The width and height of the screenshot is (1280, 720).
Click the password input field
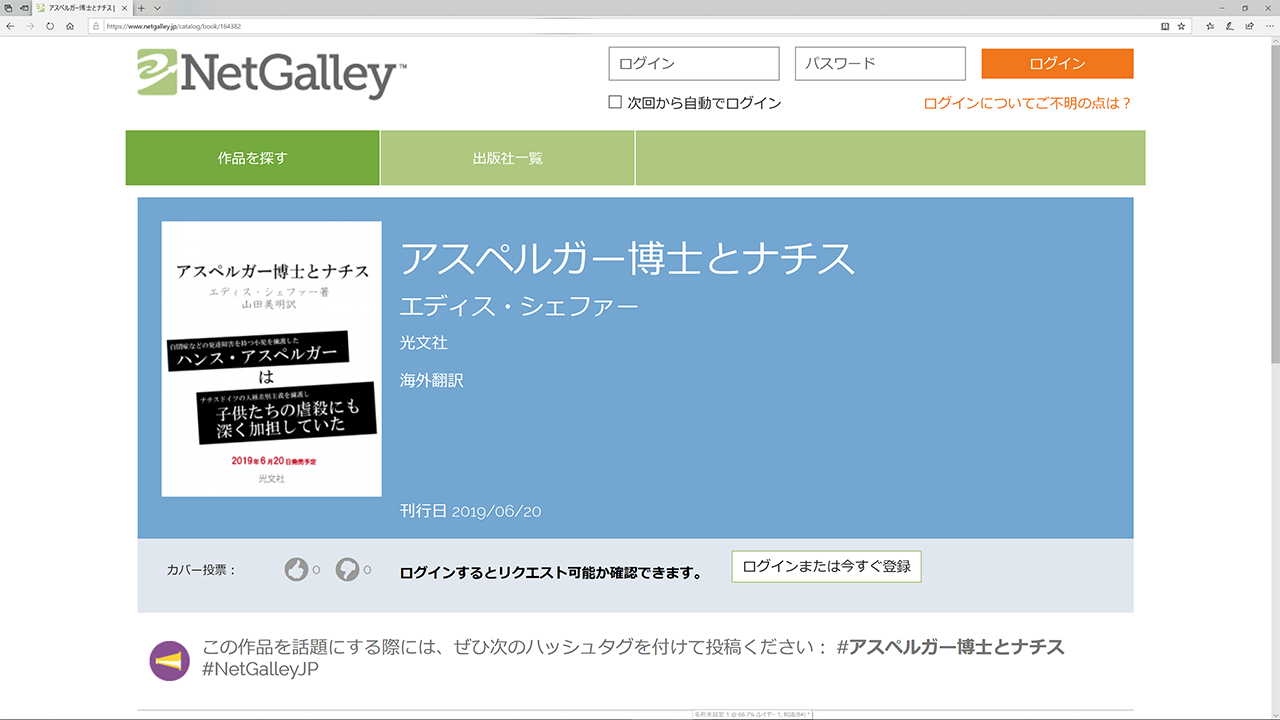[x=879, y=63]
